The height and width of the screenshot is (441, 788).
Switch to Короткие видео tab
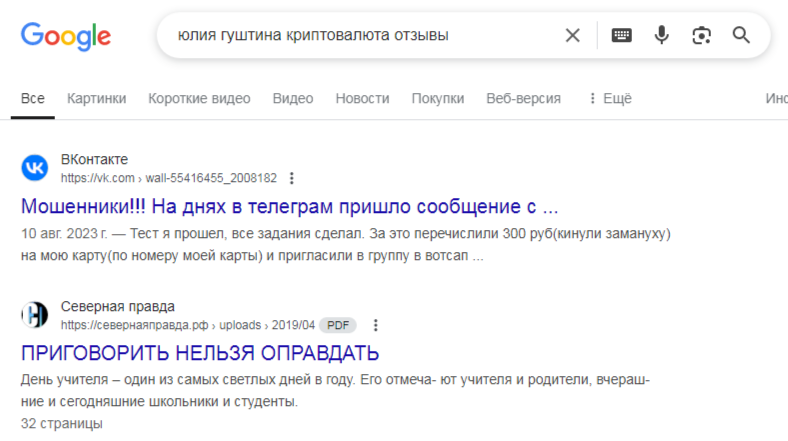pyautogui.click(x=199, y=98)
